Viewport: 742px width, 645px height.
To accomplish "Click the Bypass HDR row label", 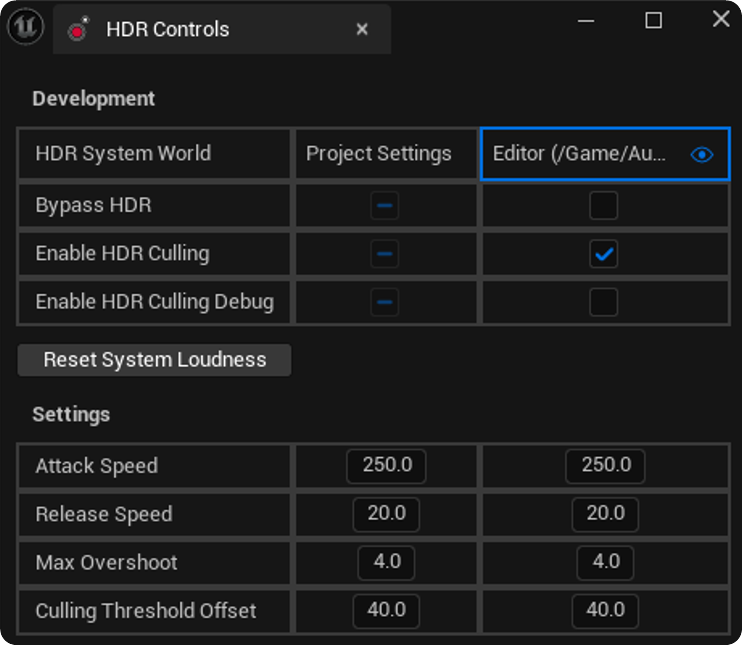I will pos(93,205).
